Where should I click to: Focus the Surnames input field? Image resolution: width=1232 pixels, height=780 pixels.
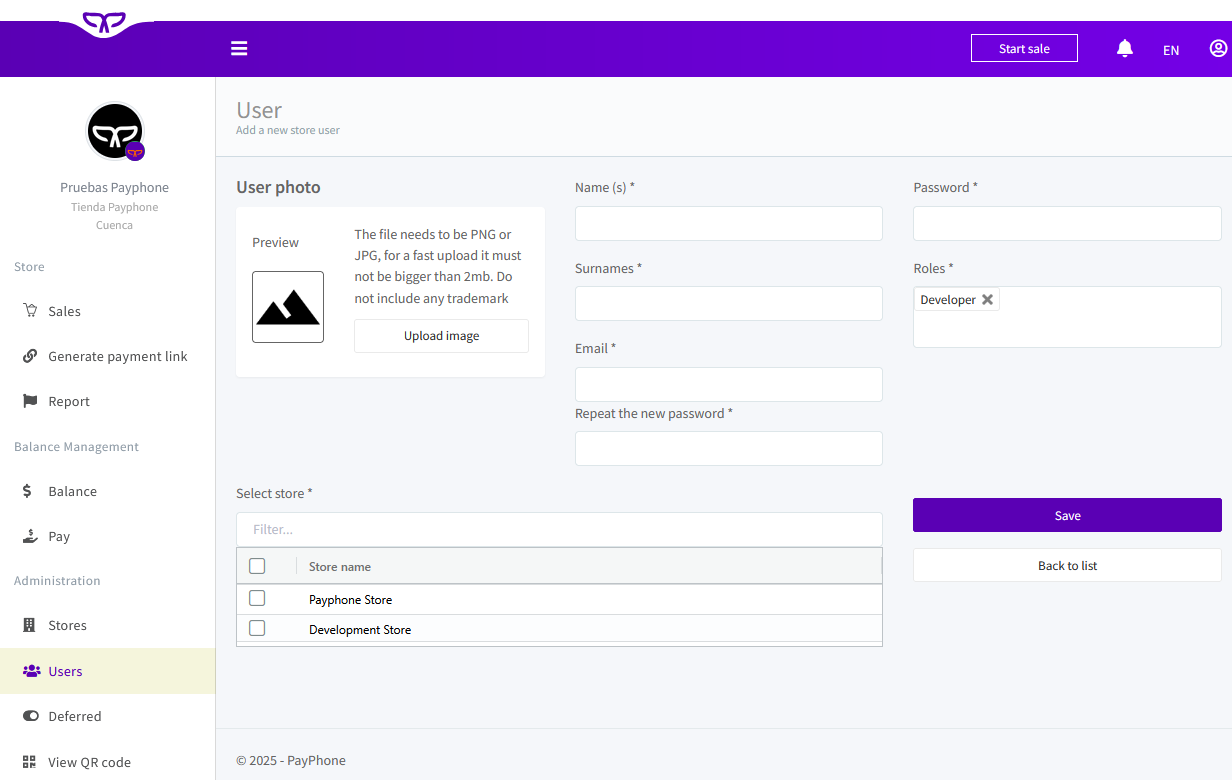point(729,303)
